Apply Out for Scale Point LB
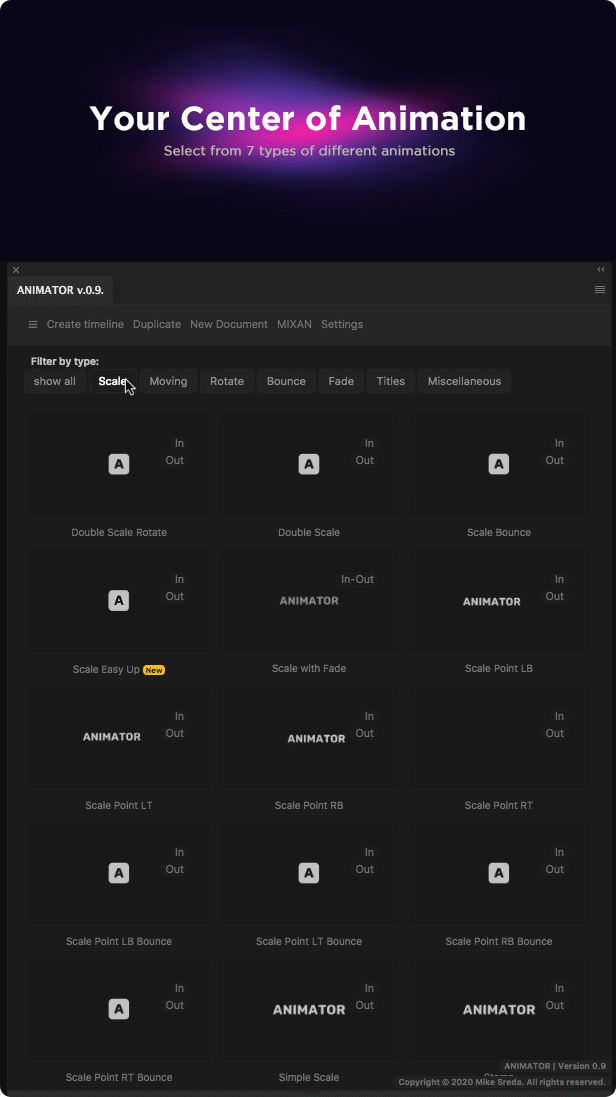The height and width of the screenshot is (1097, 616). [x=554, y=596]
